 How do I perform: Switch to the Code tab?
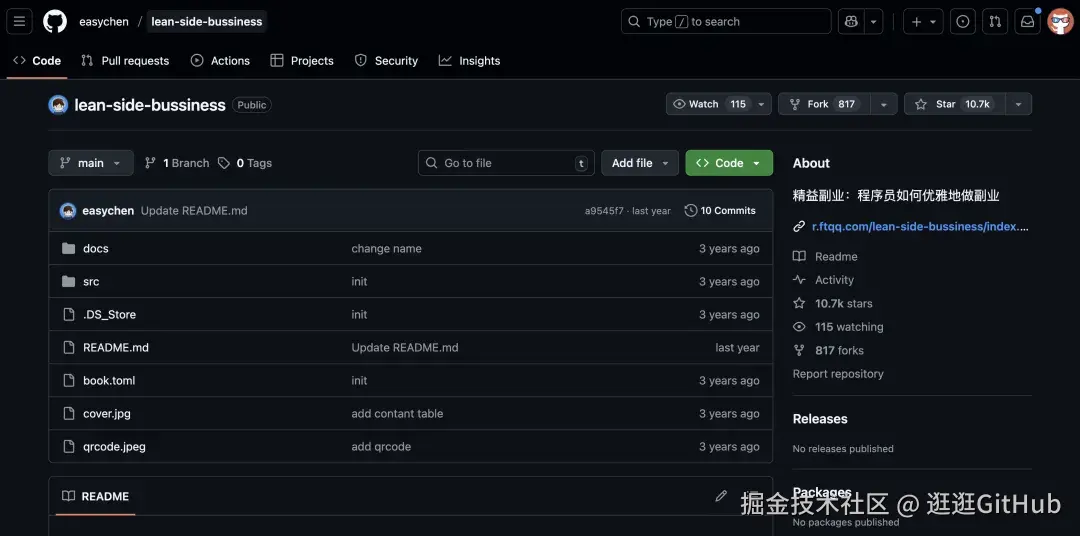coord(37,61)
